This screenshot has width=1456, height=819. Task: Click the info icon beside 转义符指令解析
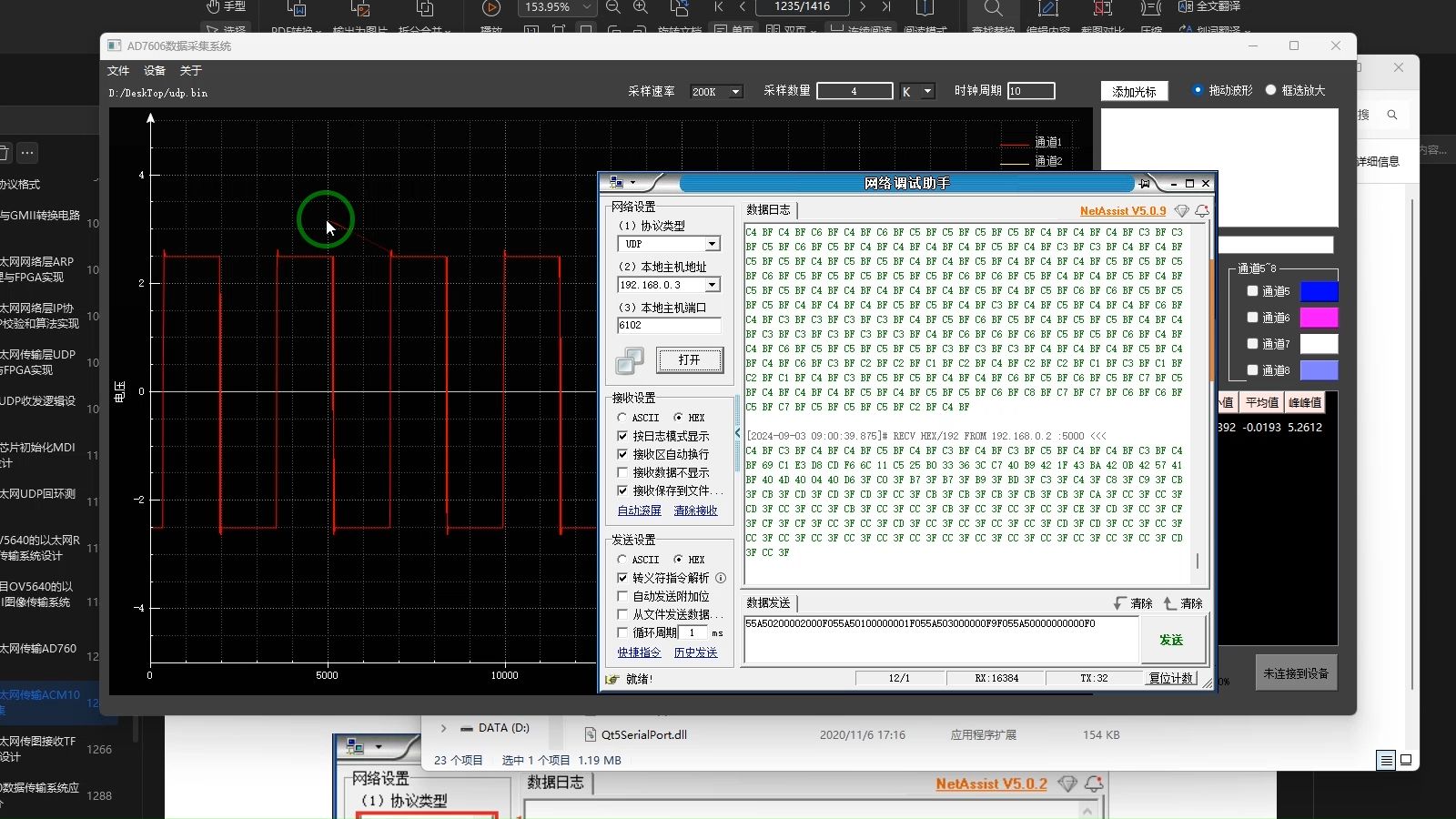tap(721, 578)
